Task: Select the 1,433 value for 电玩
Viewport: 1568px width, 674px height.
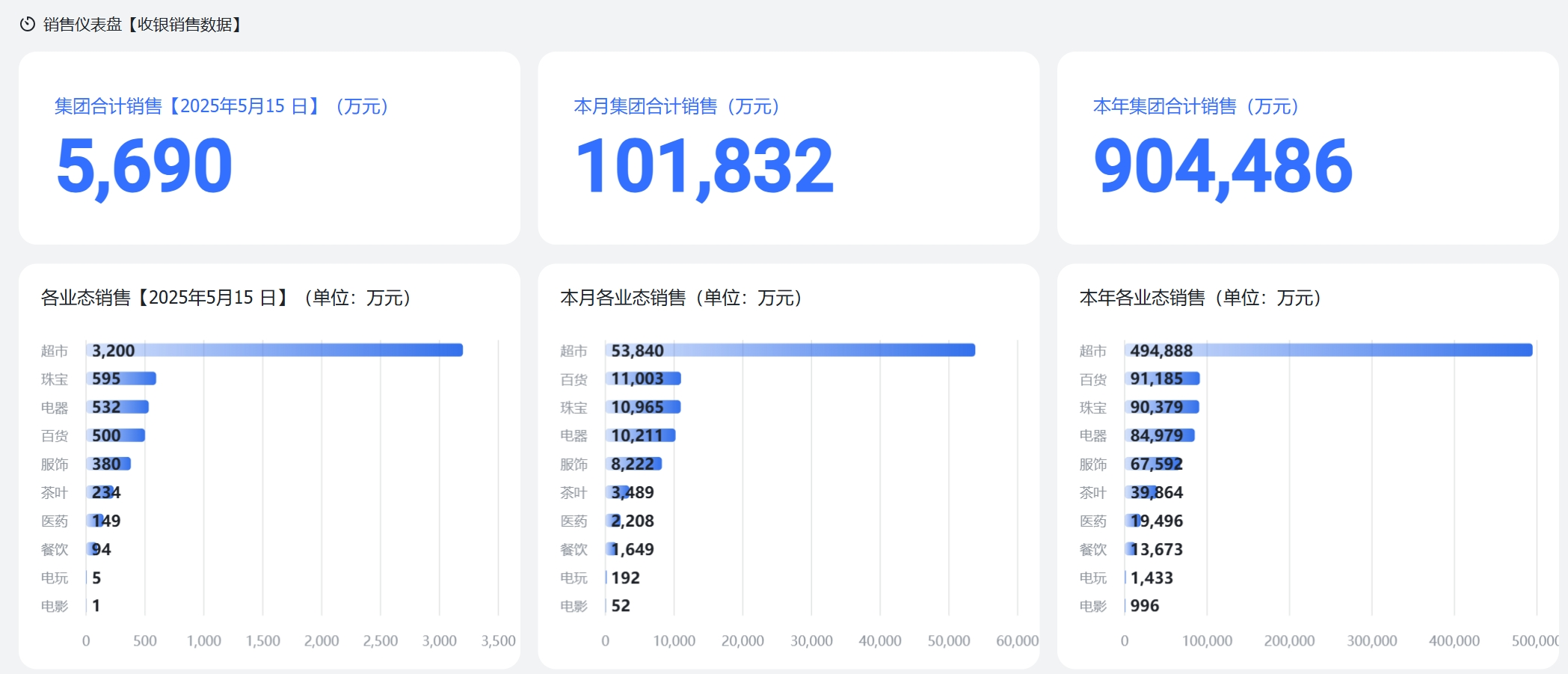Action: 1152,578
